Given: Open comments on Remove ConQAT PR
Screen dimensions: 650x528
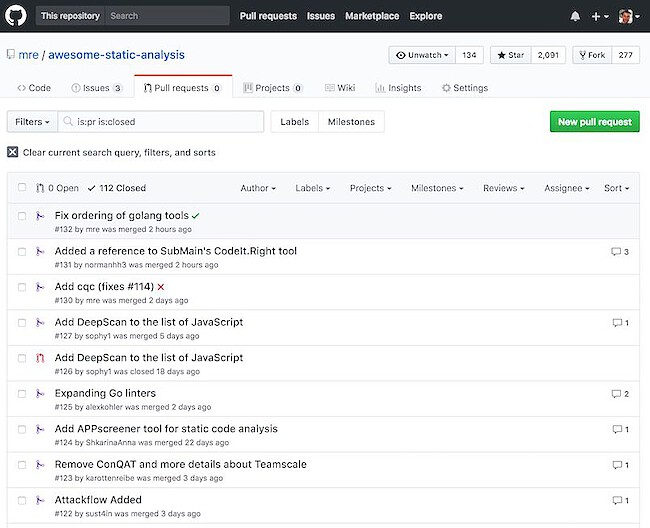Looking at the screenshot, I should (621, 465).
